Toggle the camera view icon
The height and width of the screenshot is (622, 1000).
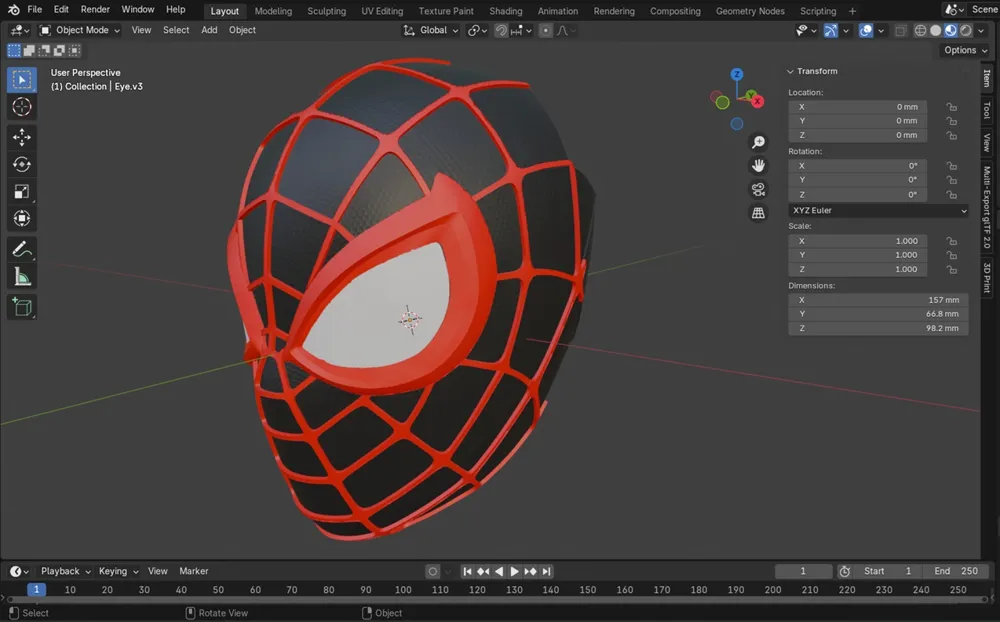pyautogui.click(x=758, y=189)
